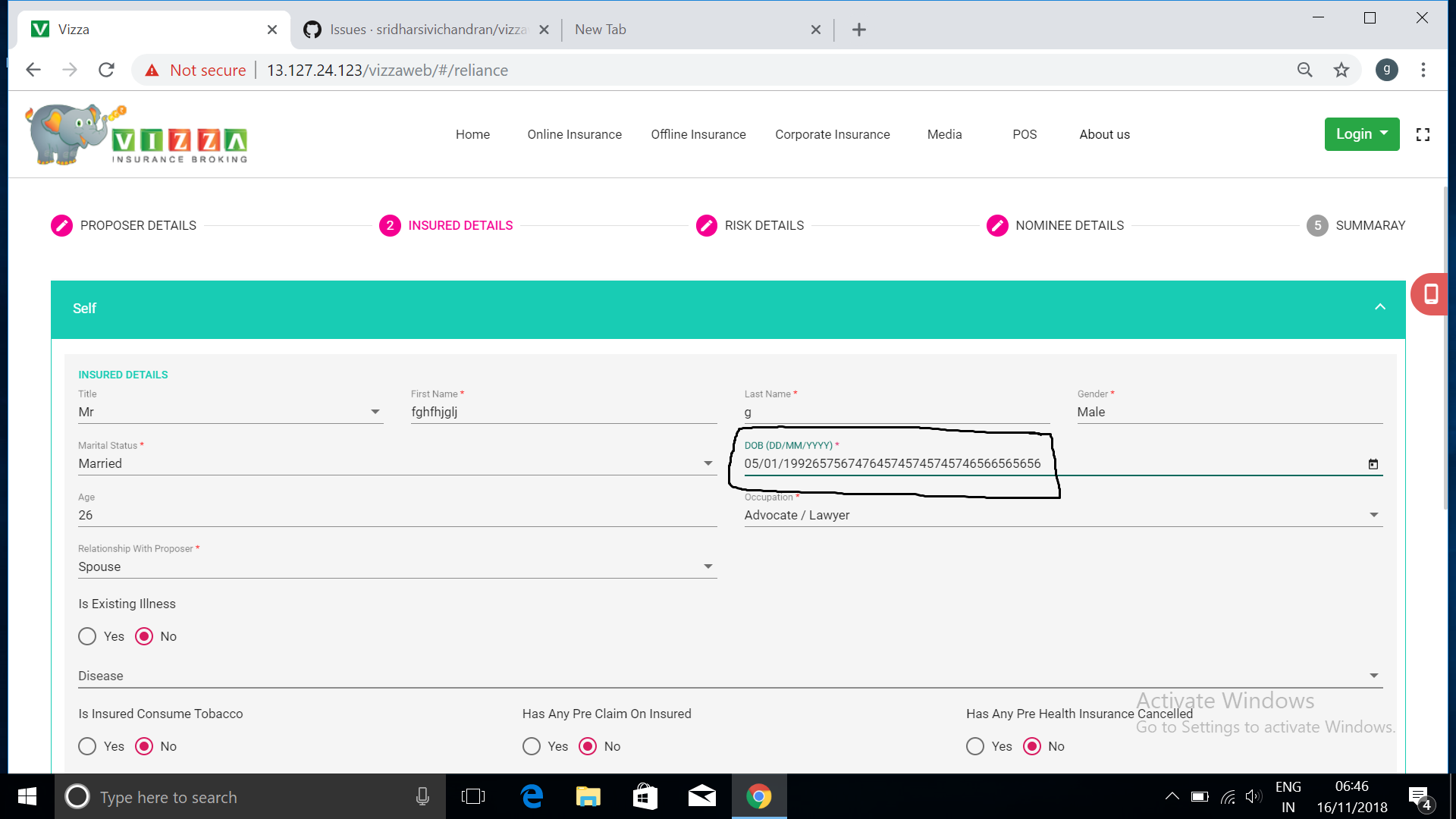Select No for Has Any Pre Claim
This screenshot has height=819, width=1456.
[588, 746]
